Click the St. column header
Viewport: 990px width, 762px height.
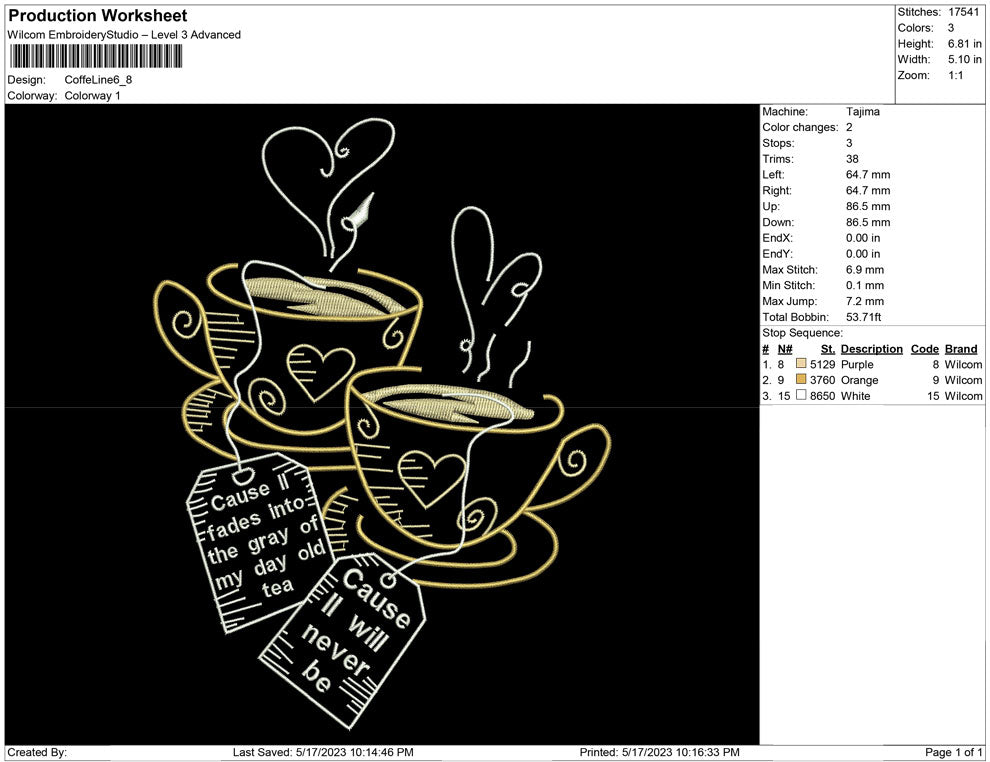coord(827,349)
